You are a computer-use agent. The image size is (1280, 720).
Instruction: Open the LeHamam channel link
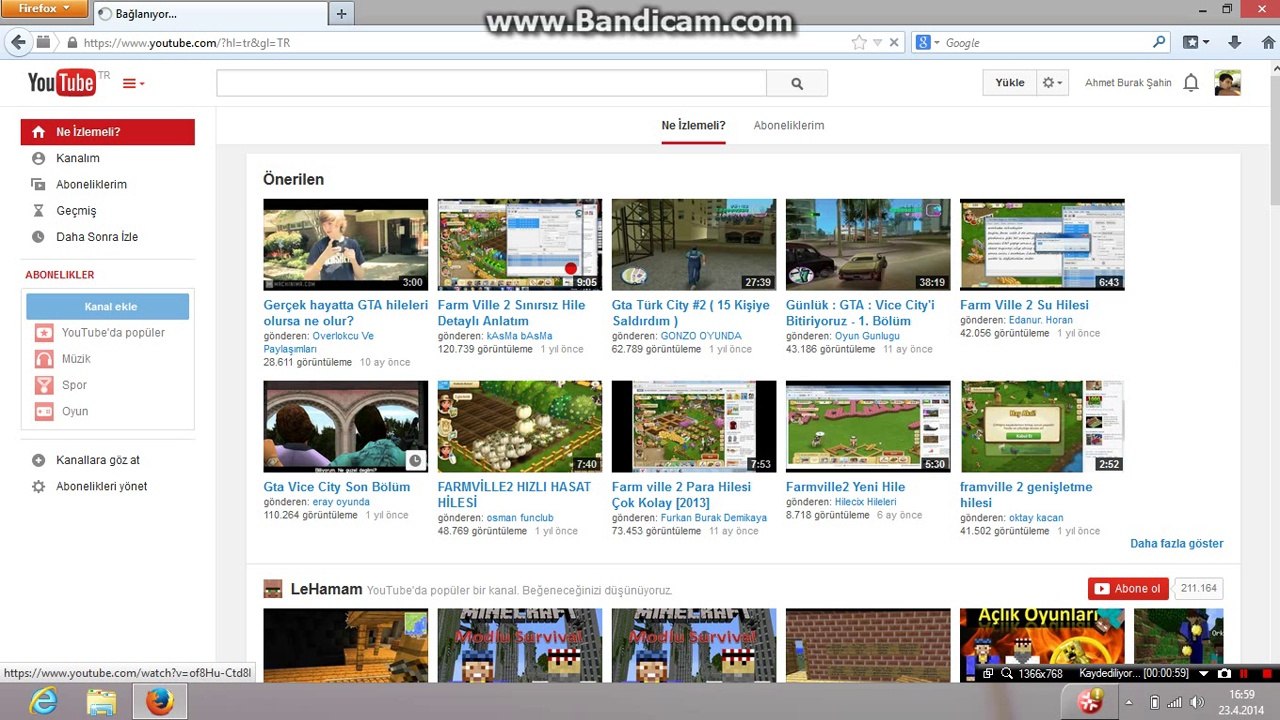pos(326,589)
